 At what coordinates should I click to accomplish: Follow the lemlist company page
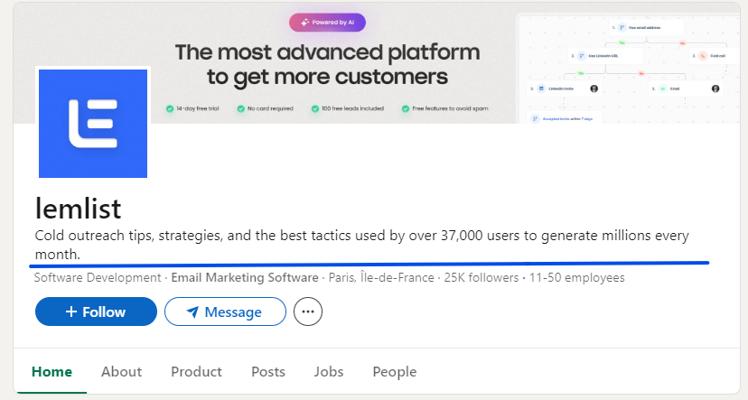(96, 312)
